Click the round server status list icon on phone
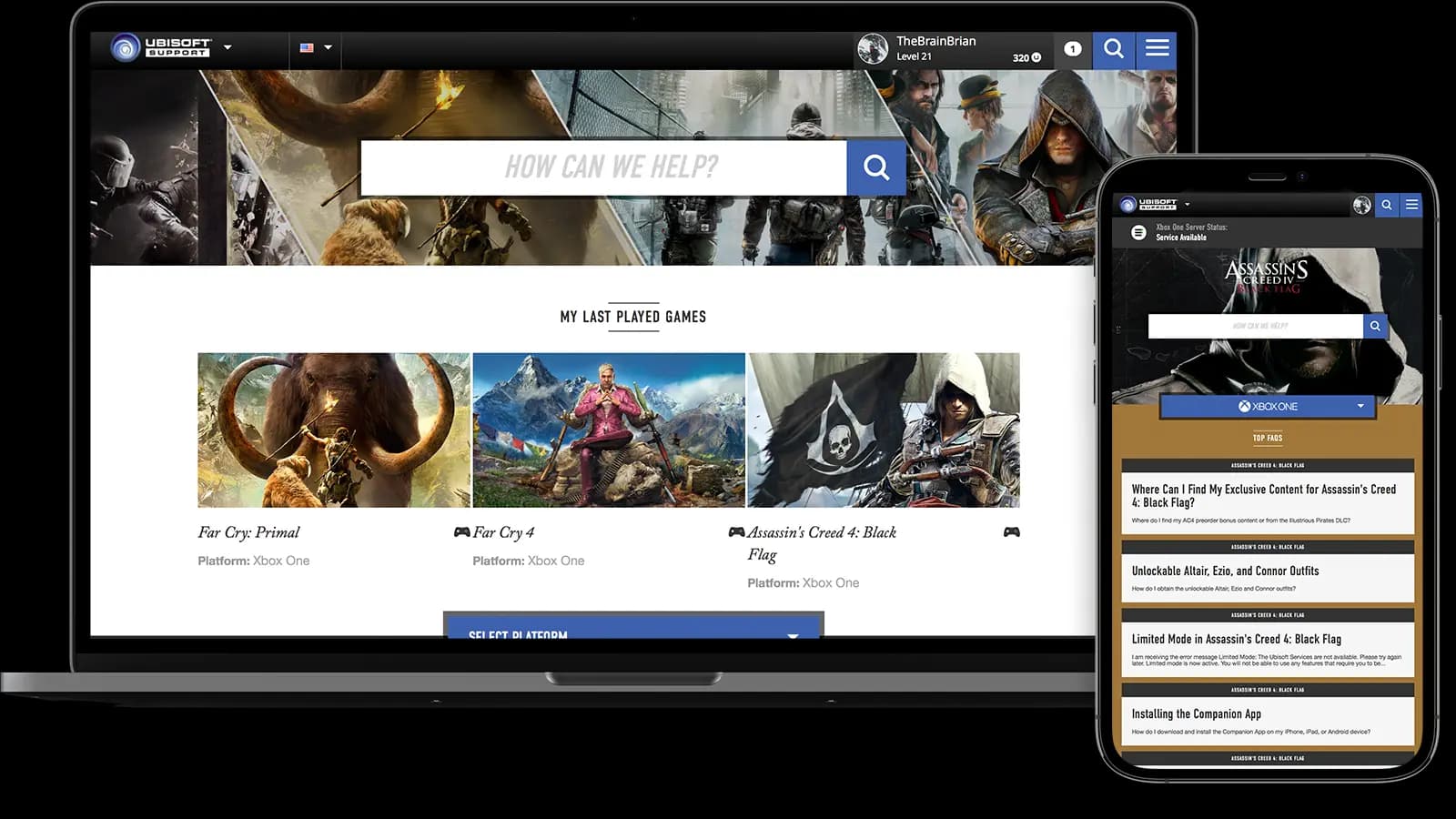1456x819 pixels. coord(1138,233)
